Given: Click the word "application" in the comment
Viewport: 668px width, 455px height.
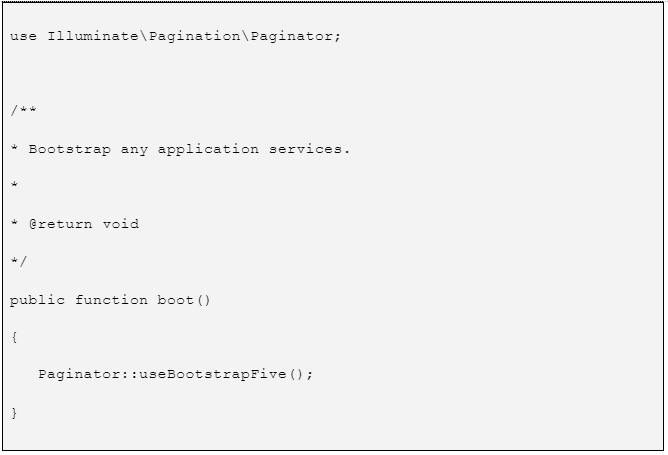Looking at the screenshot, I should (208, 149).
